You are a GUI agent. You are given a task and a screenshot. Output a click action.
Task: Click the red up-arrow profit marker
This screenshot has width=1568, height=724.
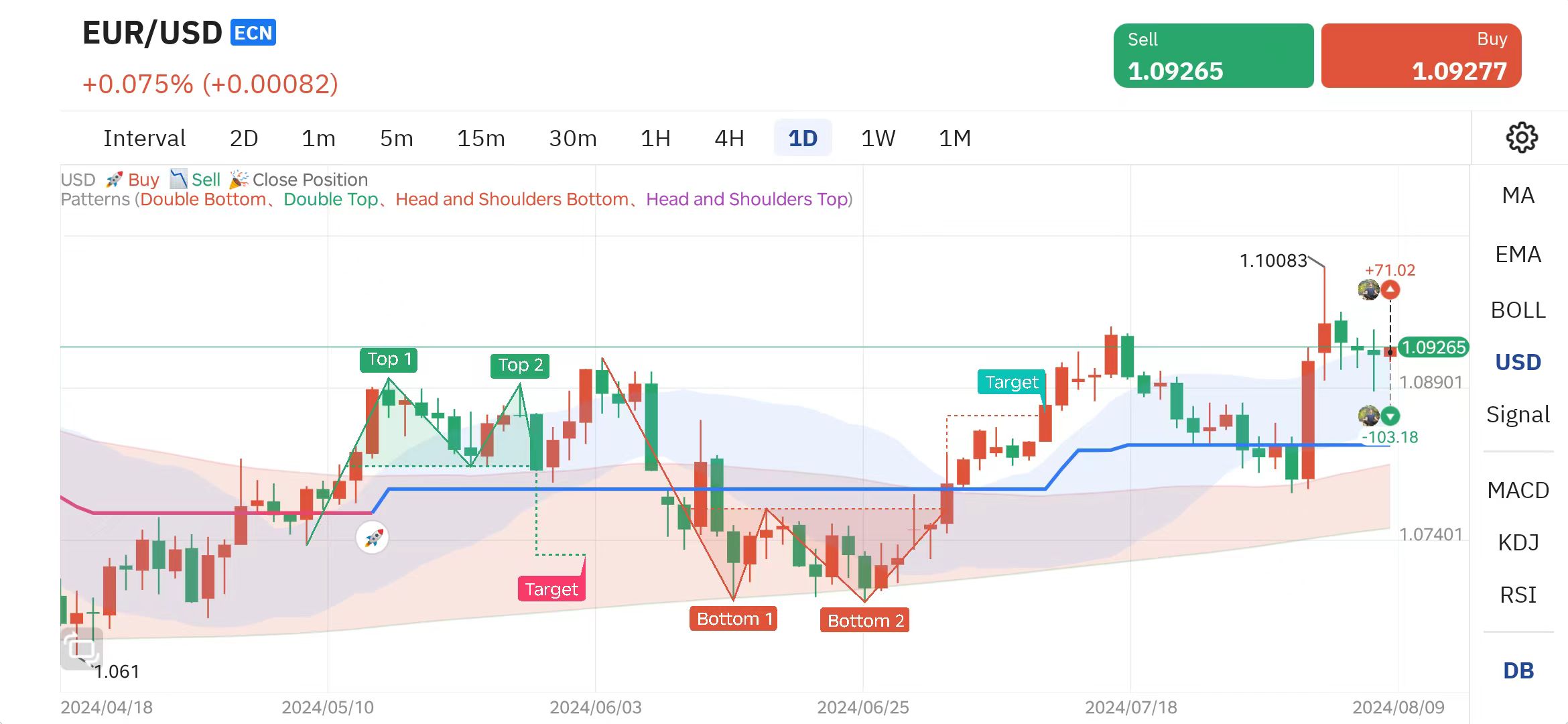[1390, 290]
